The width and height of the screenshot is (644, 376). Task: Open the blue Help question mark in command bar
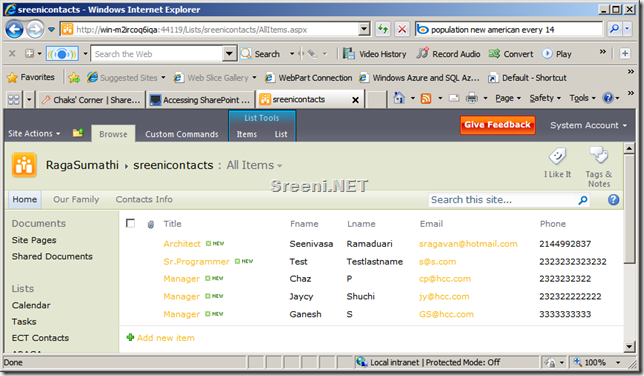pos(608,98)
